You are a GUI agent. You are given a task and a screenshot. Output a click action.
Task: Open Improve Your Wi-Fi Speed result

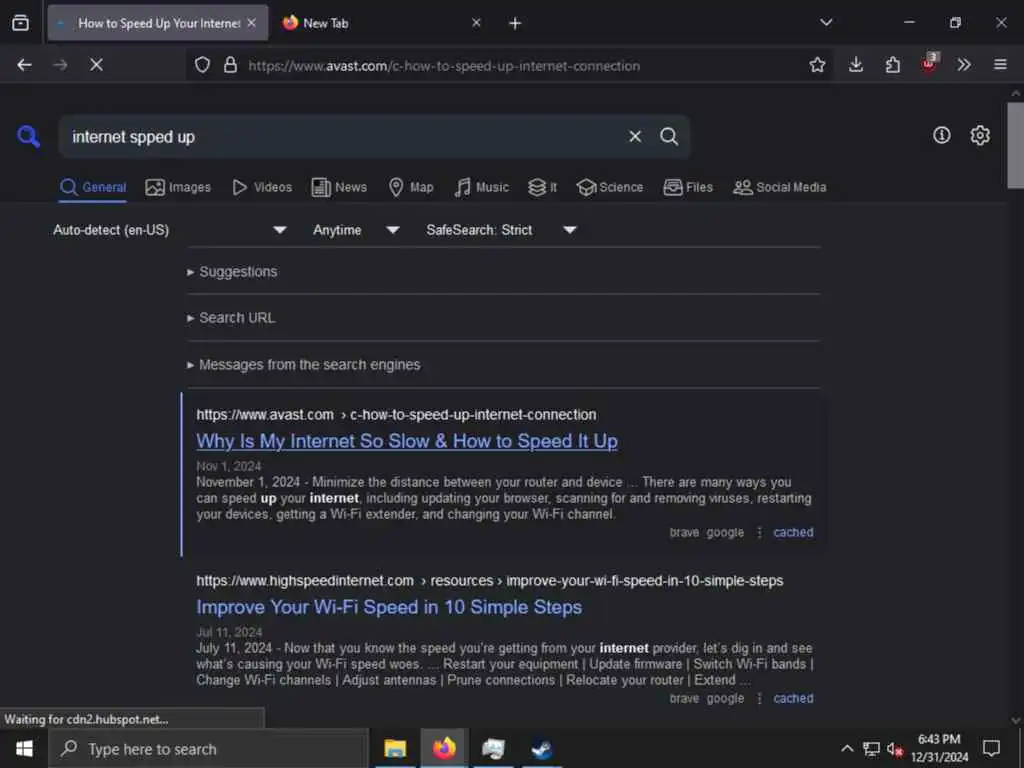tap(389, 607)
